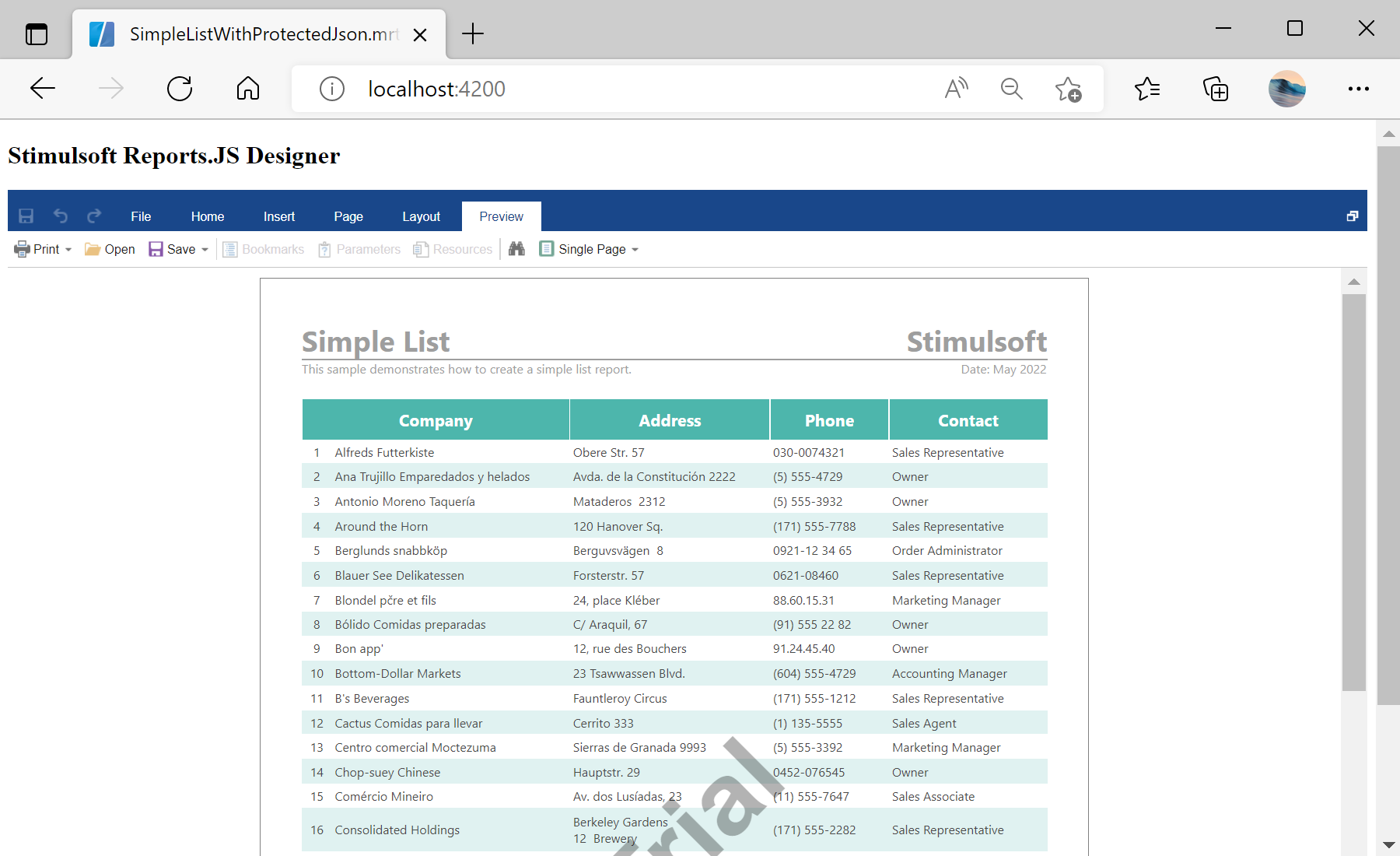Open the File menu
Screen dimensions: 1400x856
[x=141, y=216]
